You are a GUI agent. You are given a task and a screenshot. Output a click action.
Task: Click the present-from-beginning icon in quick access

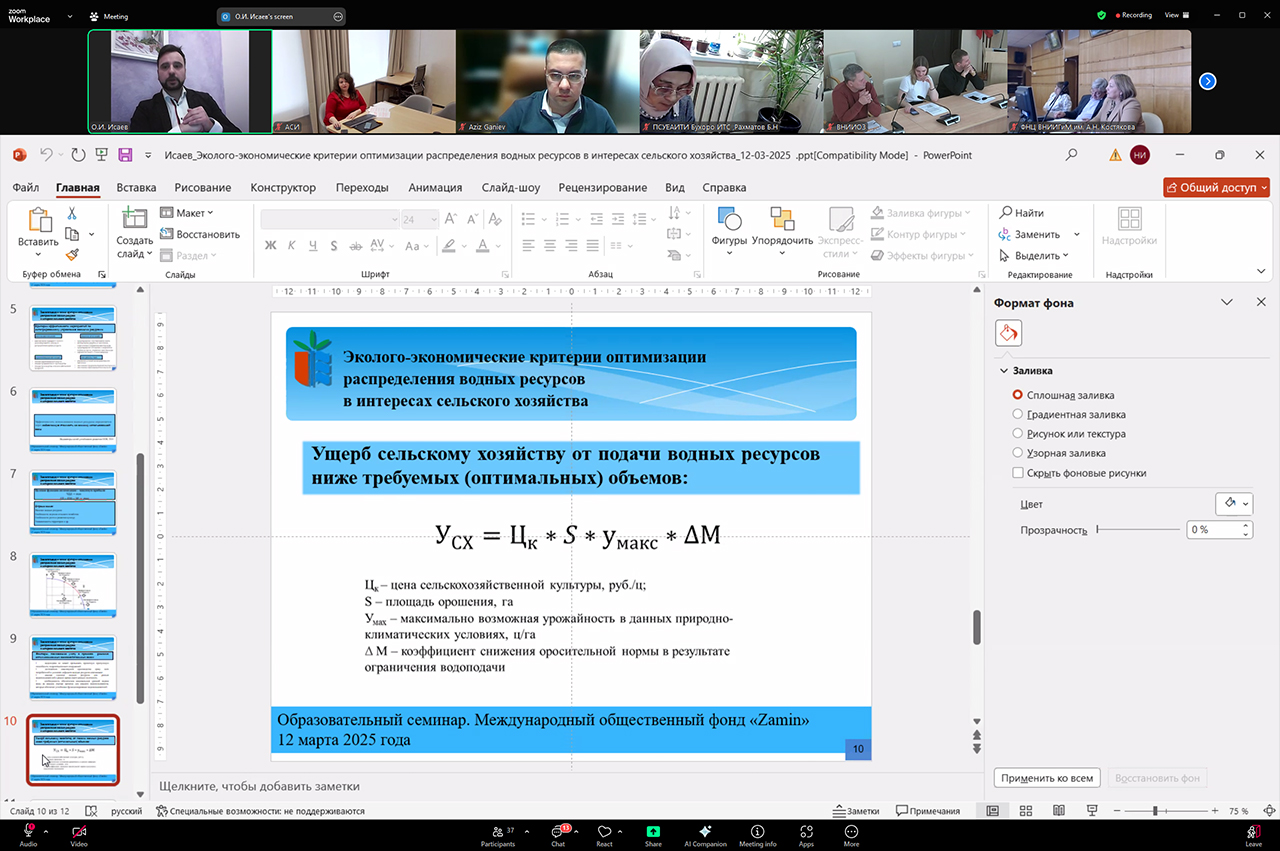pyautogui.click(x=102, y=155)
